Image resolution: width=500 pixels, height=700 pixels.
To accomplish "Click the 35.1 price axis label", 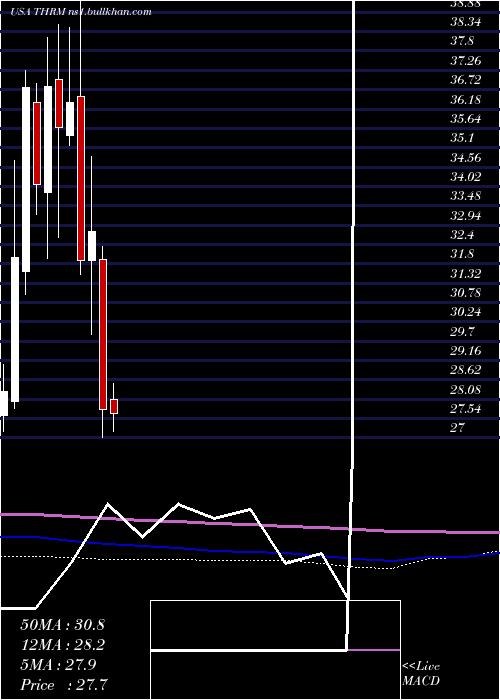I will [x=462, y=138].
